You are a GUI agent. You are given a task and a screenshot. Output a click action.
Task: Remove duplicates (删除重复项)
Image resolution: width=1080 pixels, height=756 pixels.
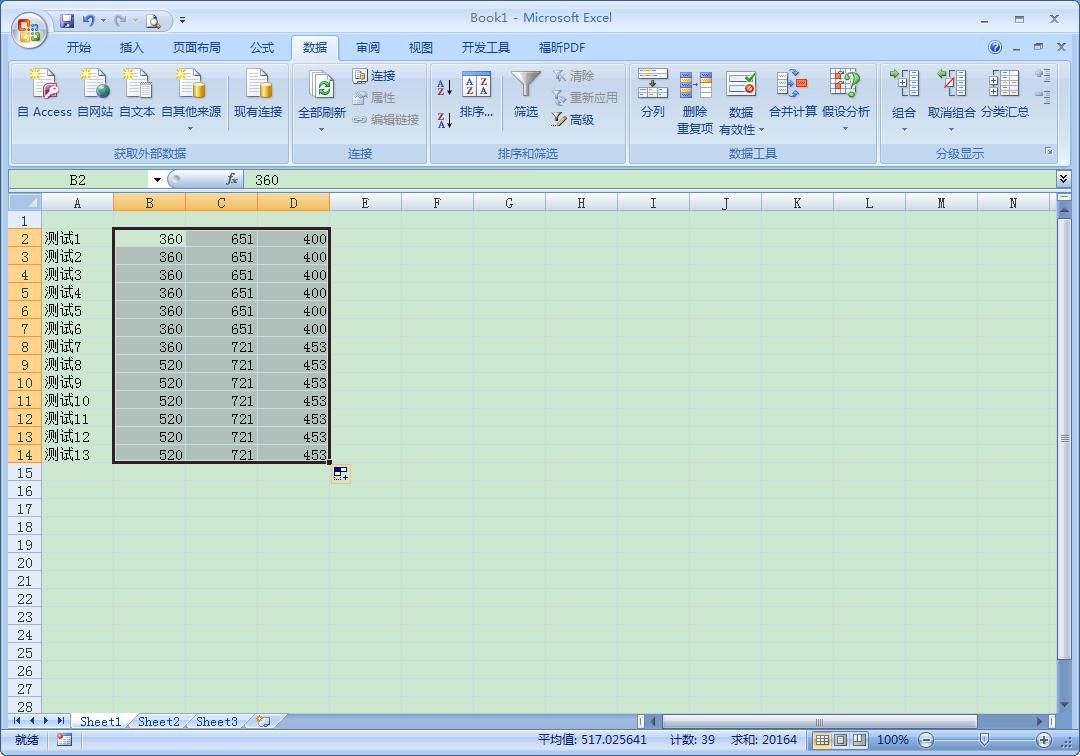[x=695, y=101]
